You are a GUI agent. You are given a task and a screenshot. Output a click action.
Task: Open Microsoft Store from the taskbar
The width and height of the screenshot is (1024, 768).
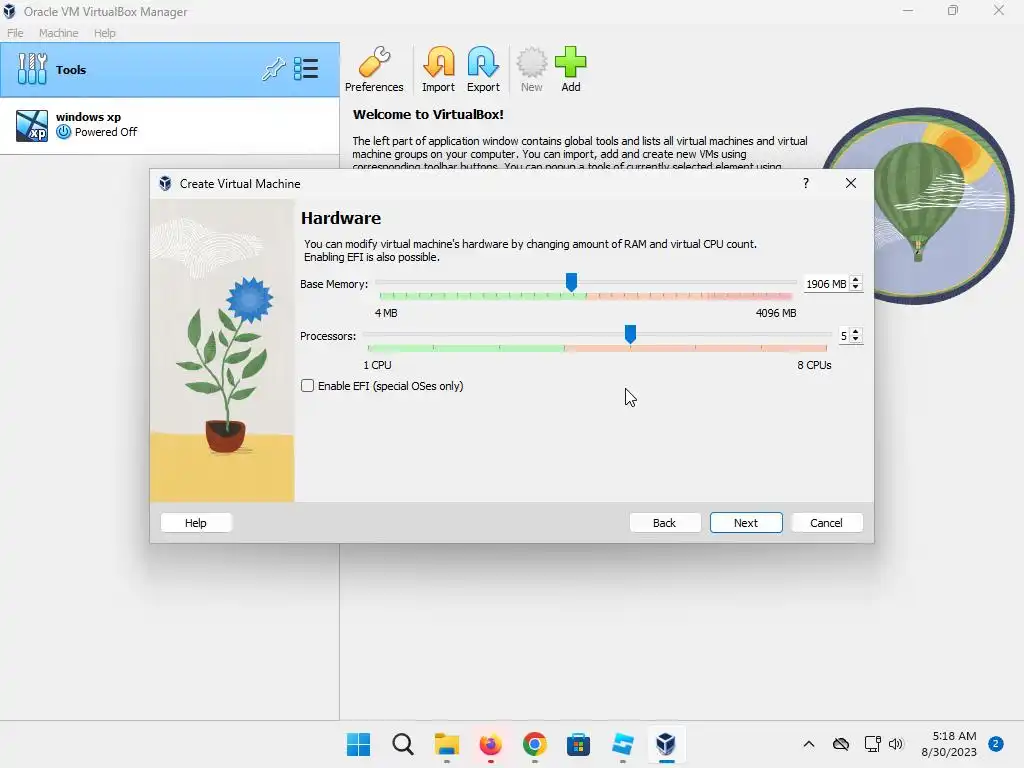pyautogui.click(x=578, y=744)
